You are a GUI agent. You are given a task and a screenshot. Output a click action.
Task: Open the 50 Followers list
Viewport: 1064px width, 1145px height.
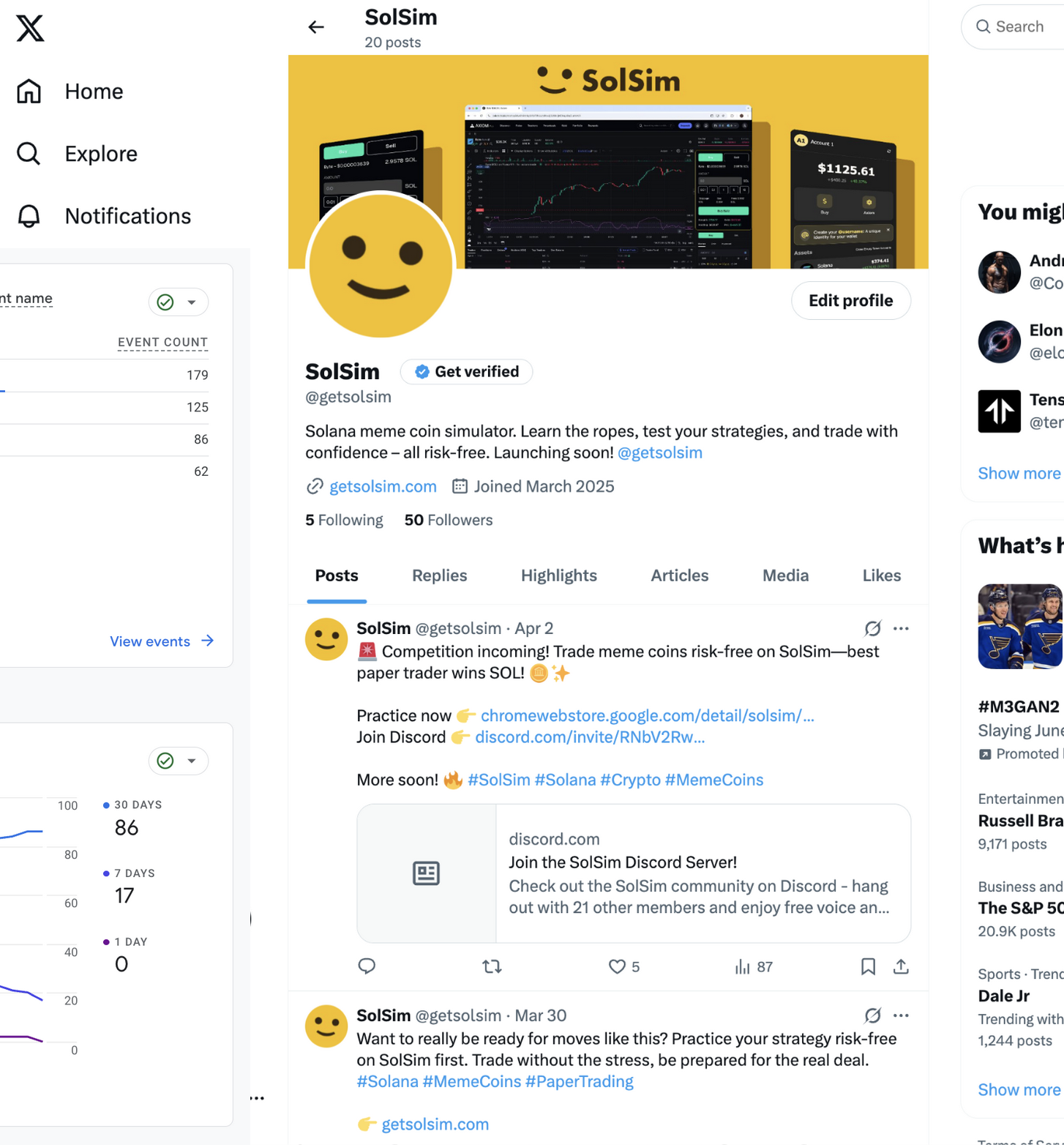pyautogui.click(x=449, y=521)
